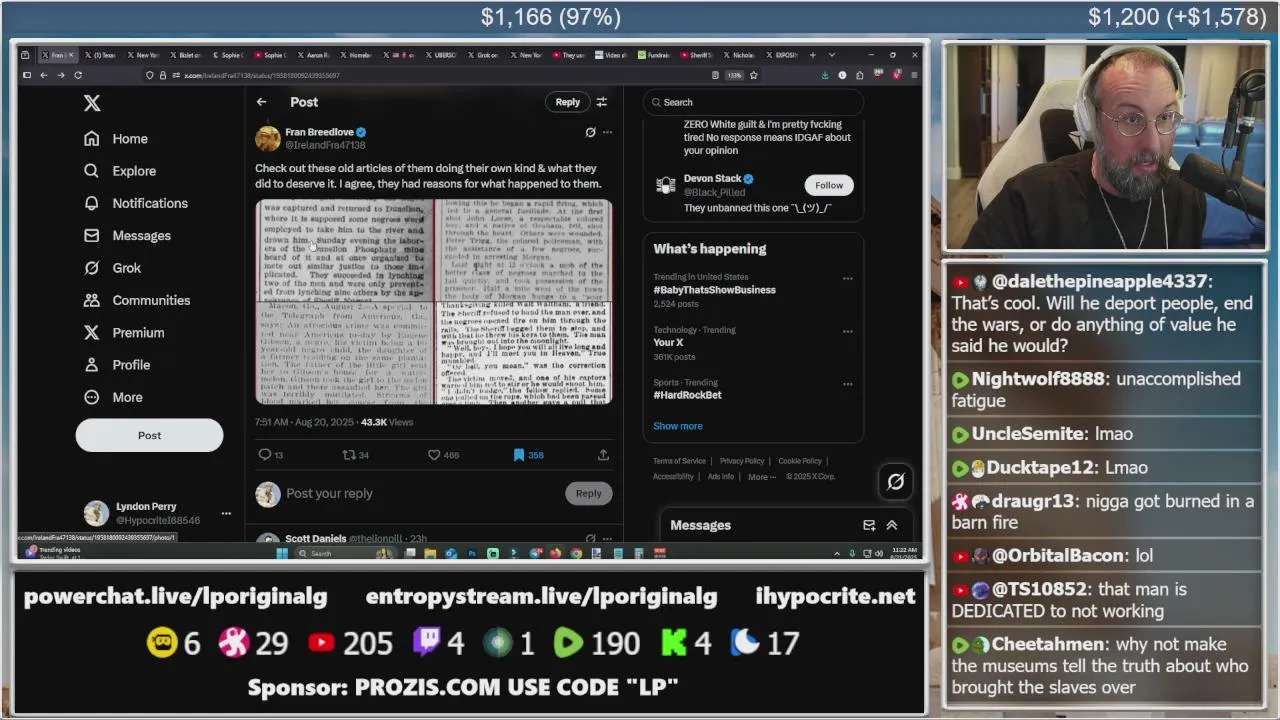This screenshot has width=1280, height=720.
Task: Click the X logo in sidebar
Action: pyautogui.click(x=92, y=103)
